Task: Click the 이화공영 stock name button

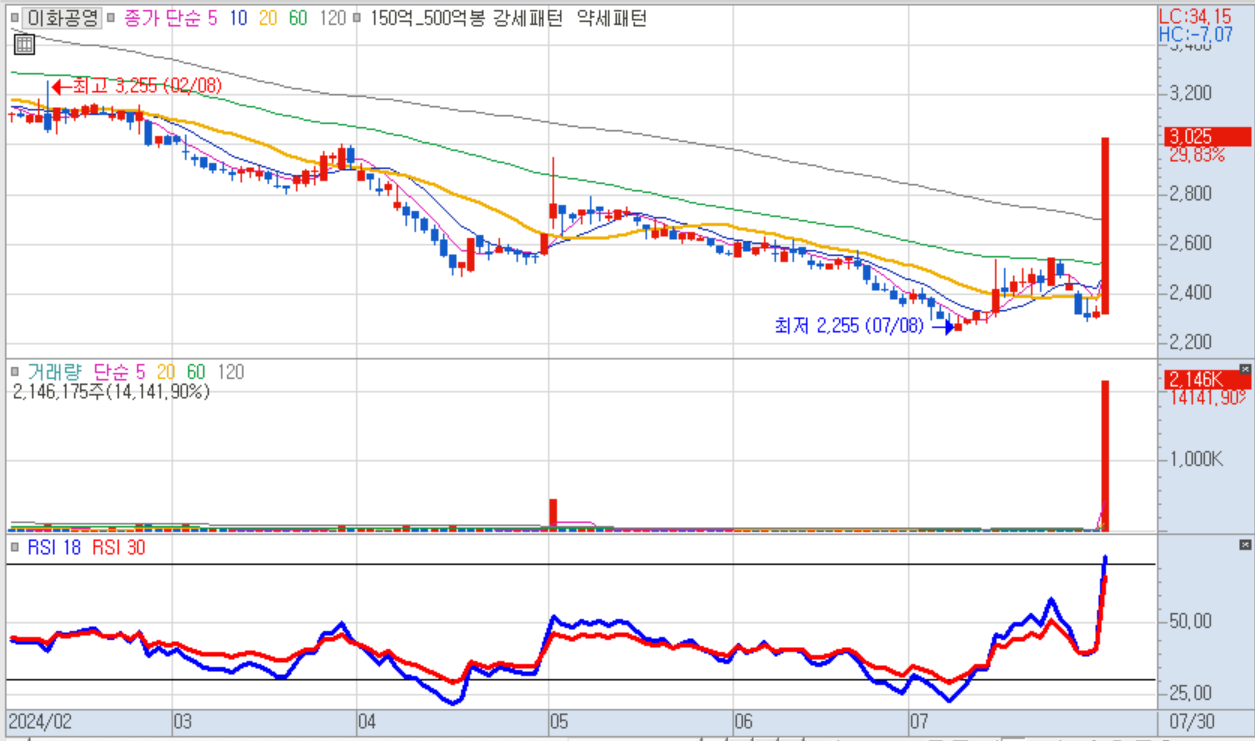Action: [x=61, y=17]
